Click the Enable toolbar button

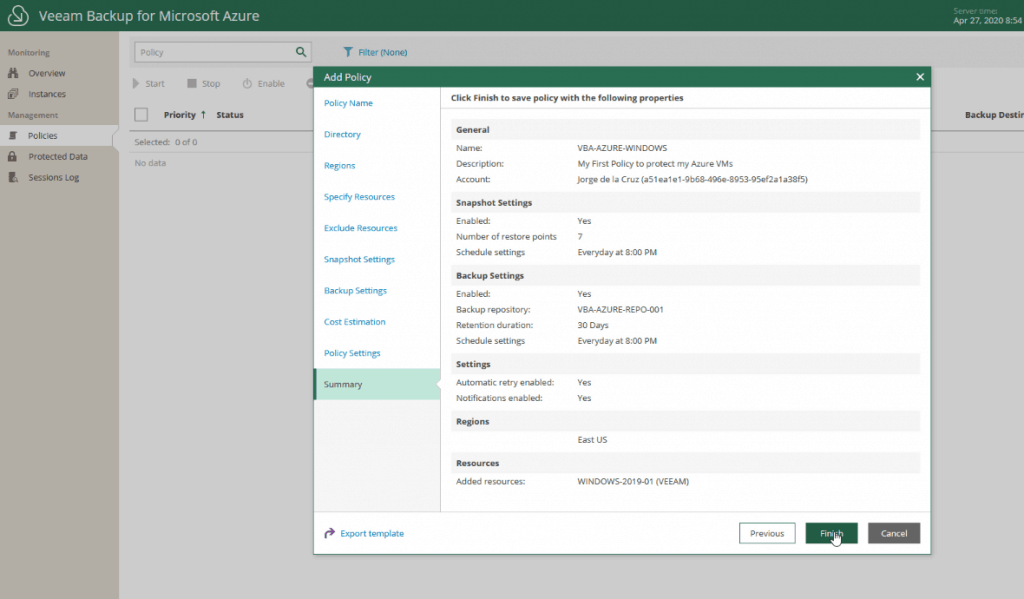263,84
